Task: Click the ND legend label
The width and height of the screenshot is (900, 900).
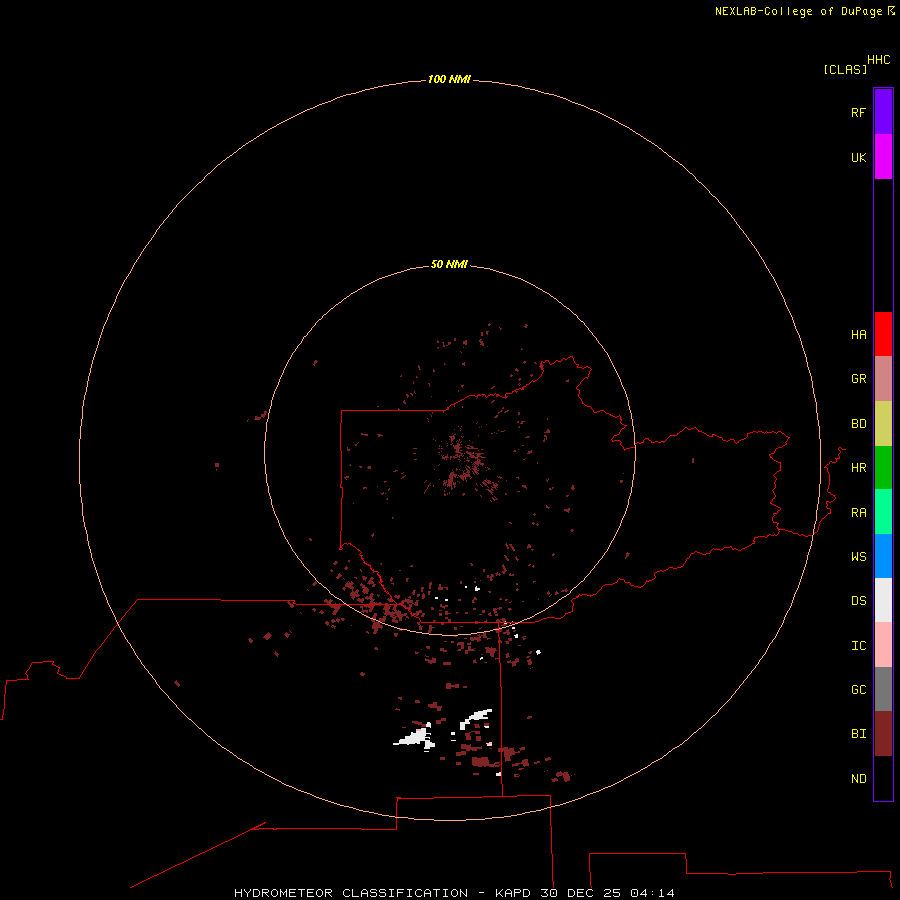Action: coord(858,779)
